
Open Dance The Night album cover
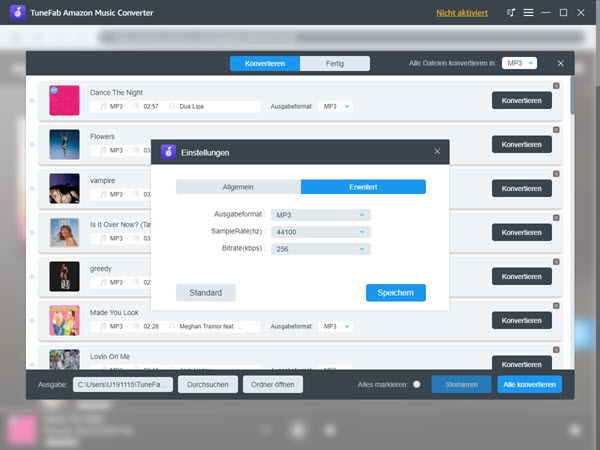click(64, 100)
